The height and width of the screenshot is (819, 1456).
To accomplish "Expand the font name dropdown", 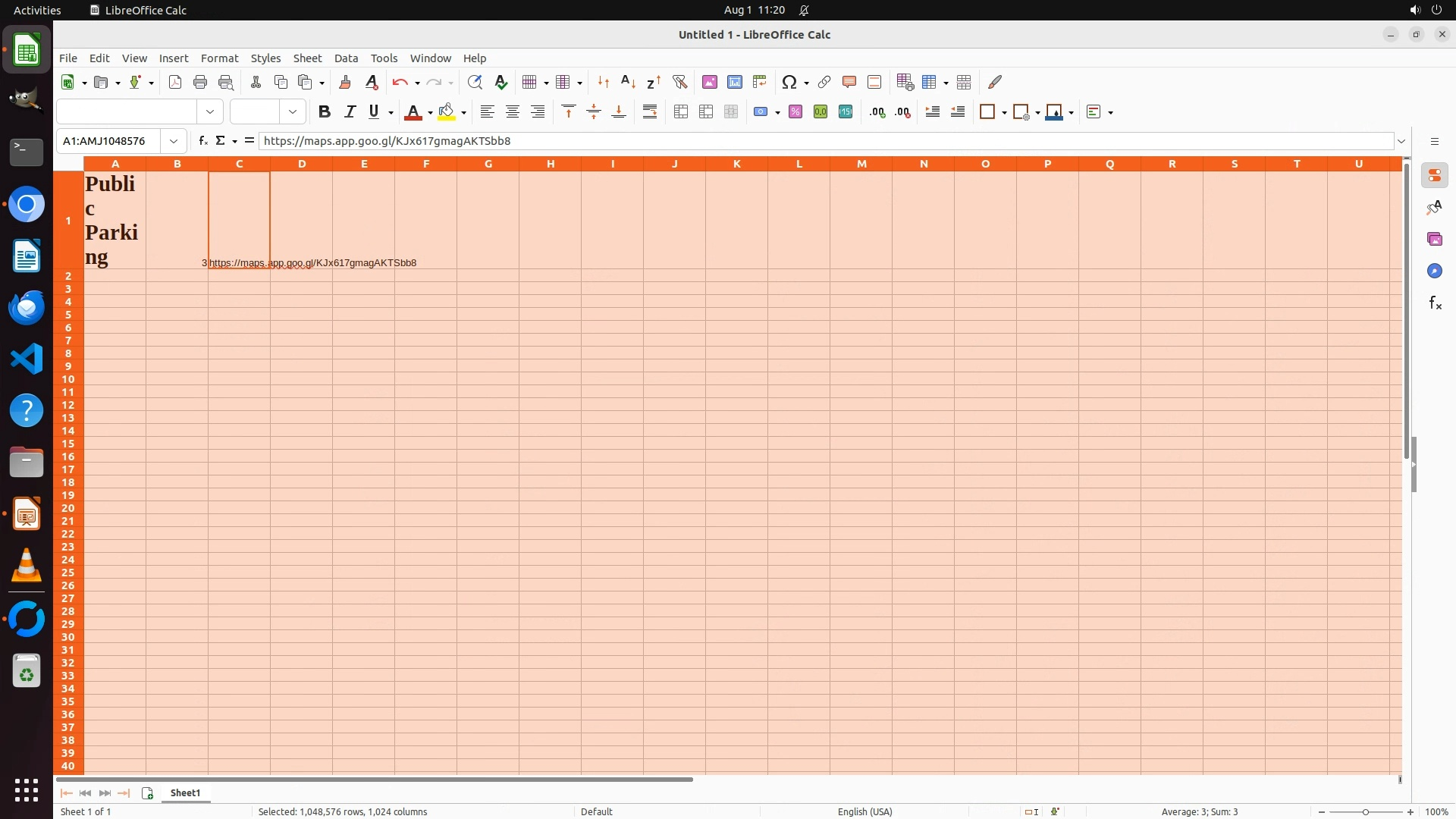I will [210, 112].
